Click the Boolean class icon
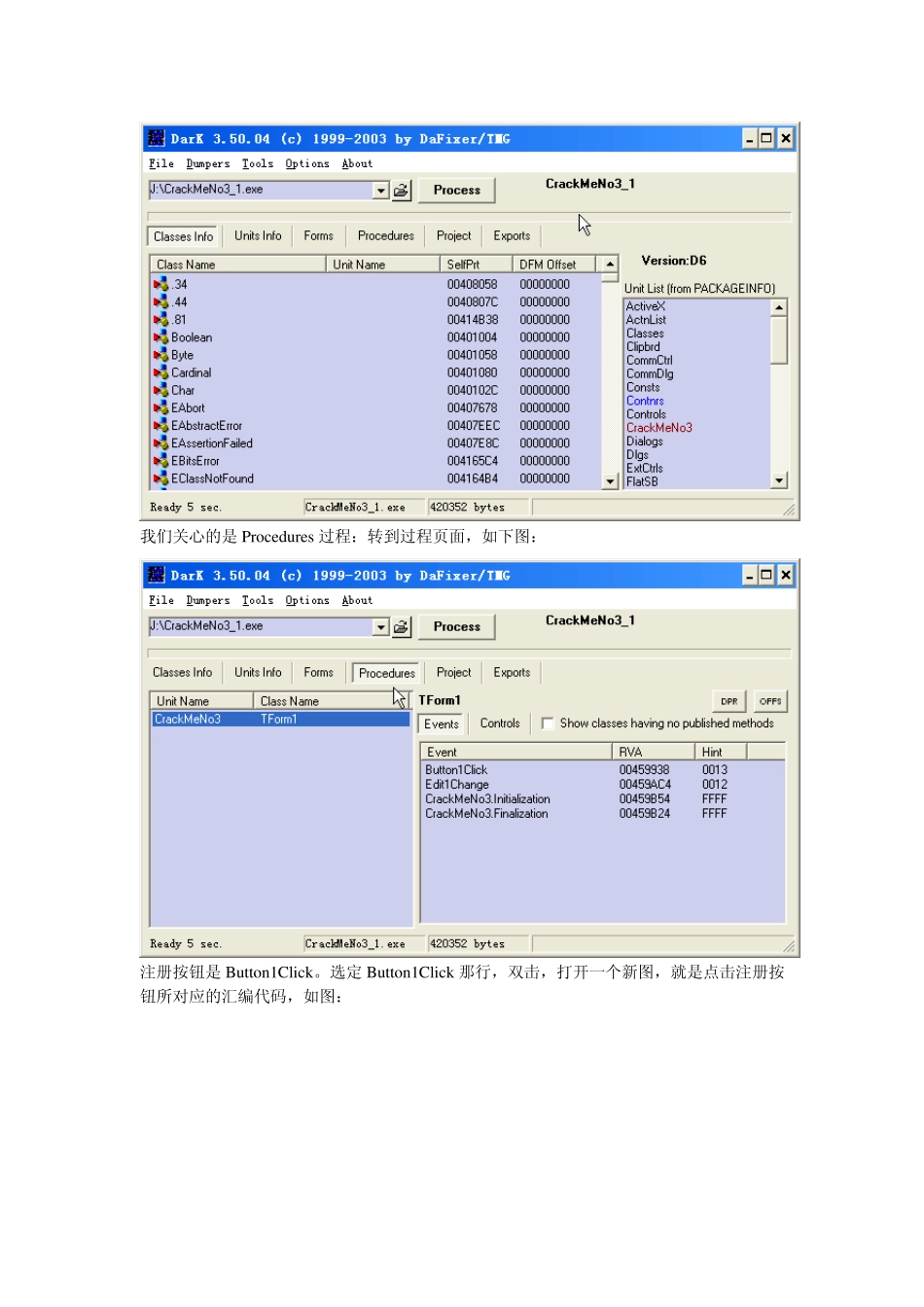 (160, 337)
